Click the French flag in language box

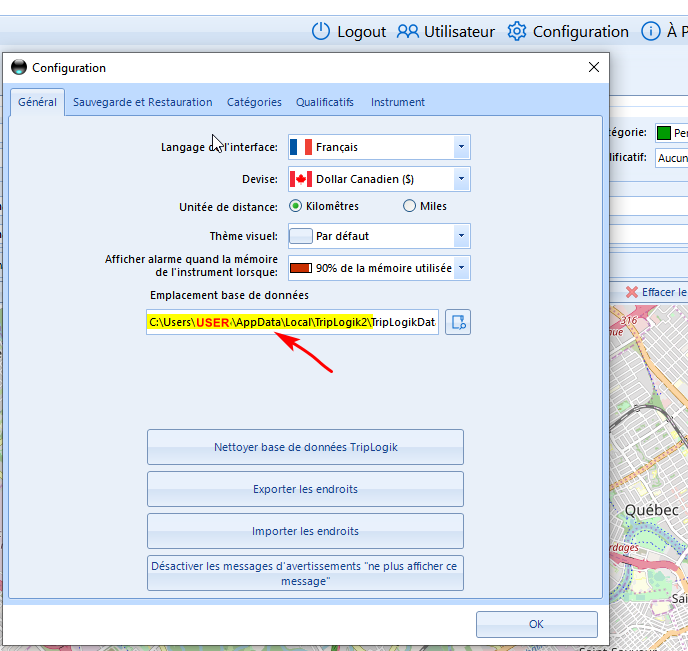(301, 147)
